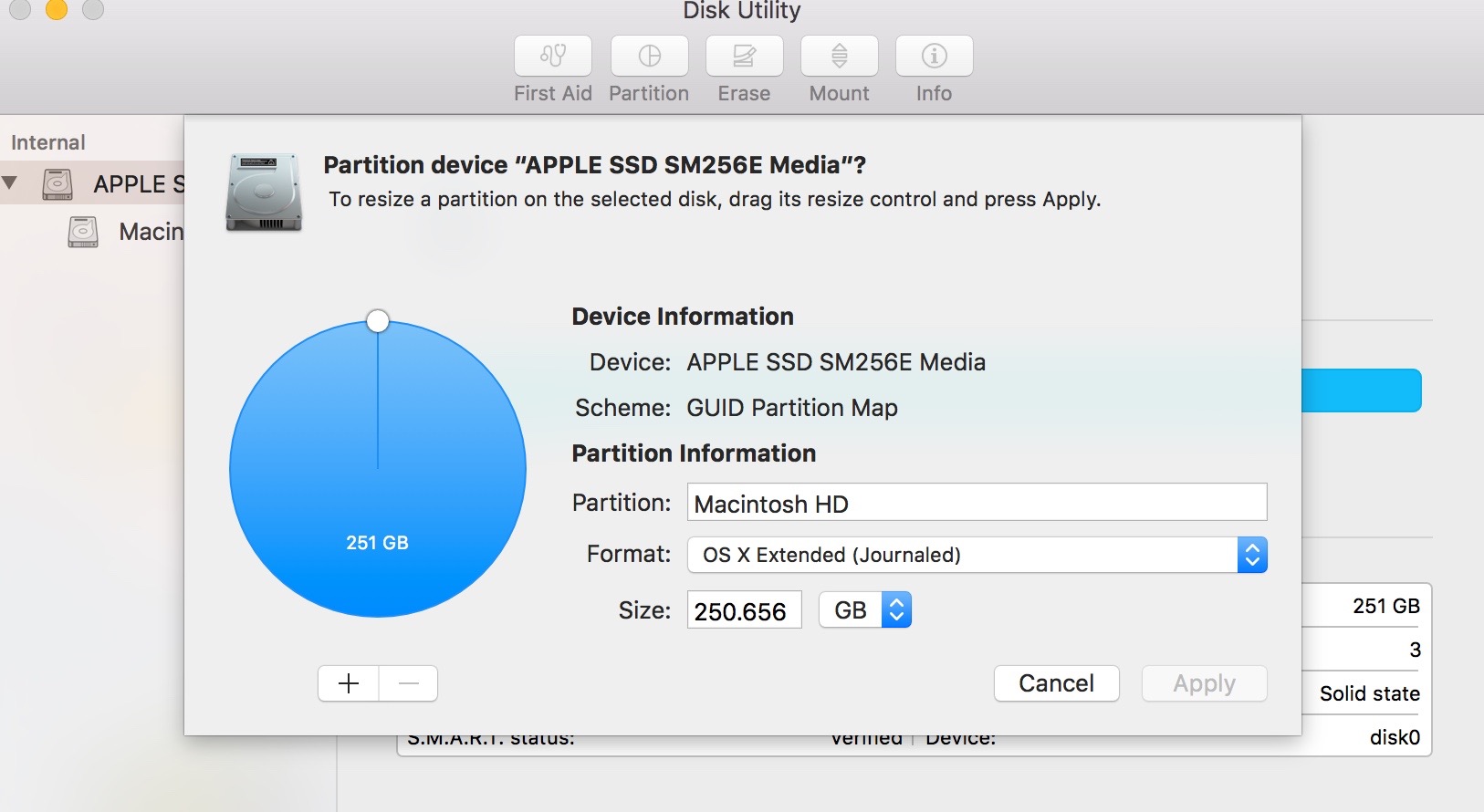Cancel the partition dialog
Image resolution: width=1484 pixels, height=812 pixels.
click(x=1056, y=683)
